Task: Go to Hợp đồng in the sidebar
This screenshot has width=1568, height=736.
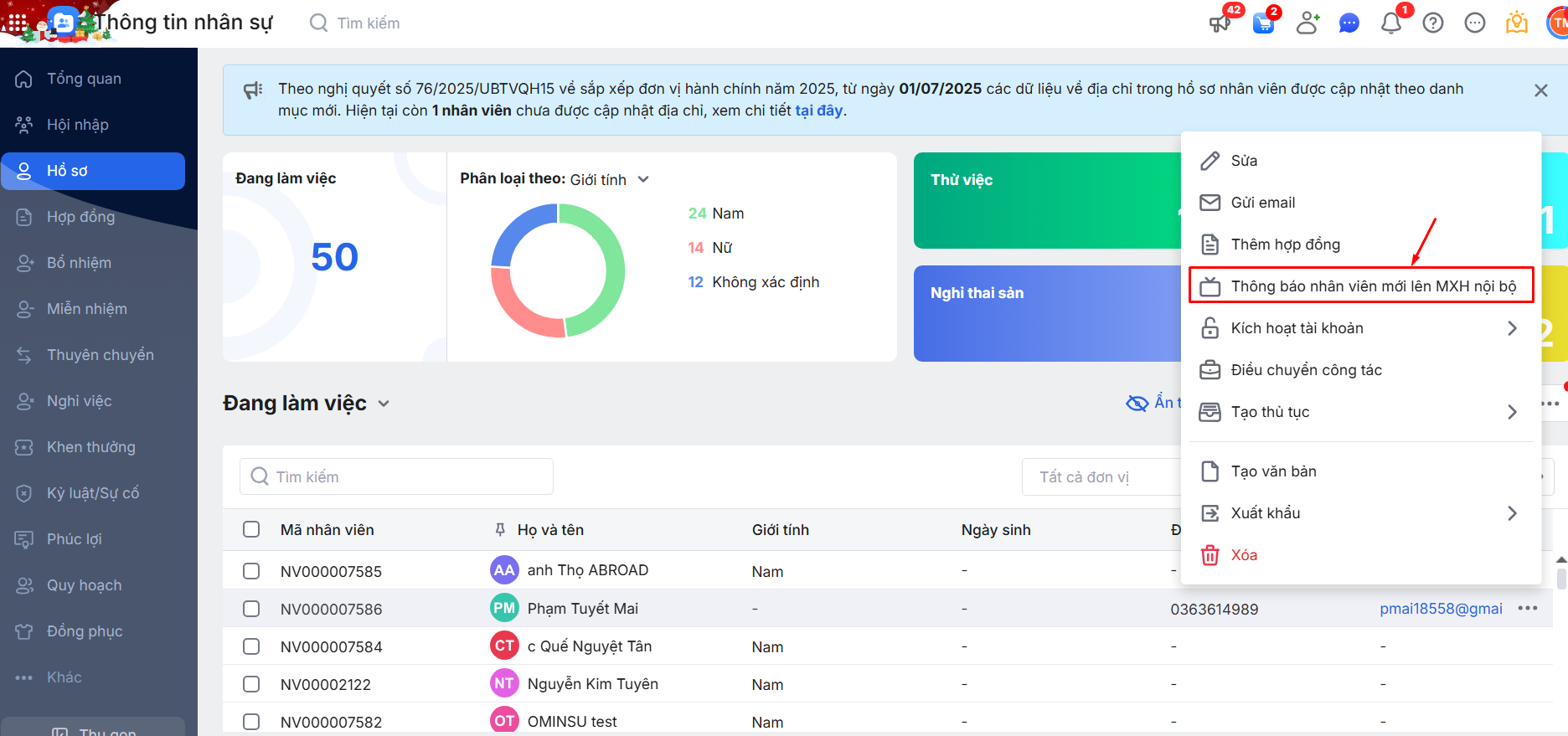Action: [x=80, y=217]
